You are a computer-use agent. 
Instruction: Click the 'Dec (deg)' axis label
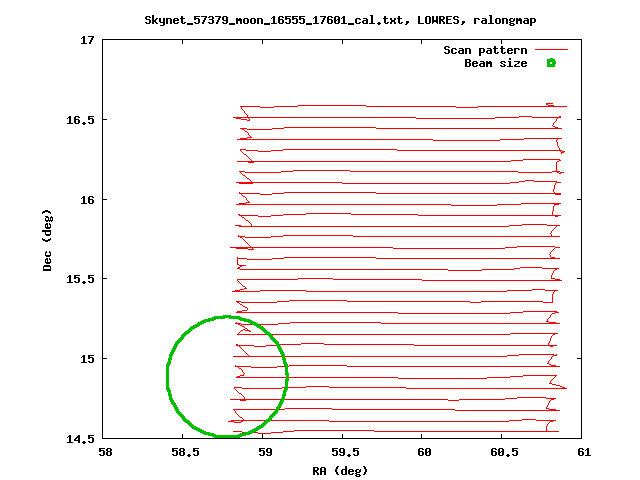click(x=47, y=240)
